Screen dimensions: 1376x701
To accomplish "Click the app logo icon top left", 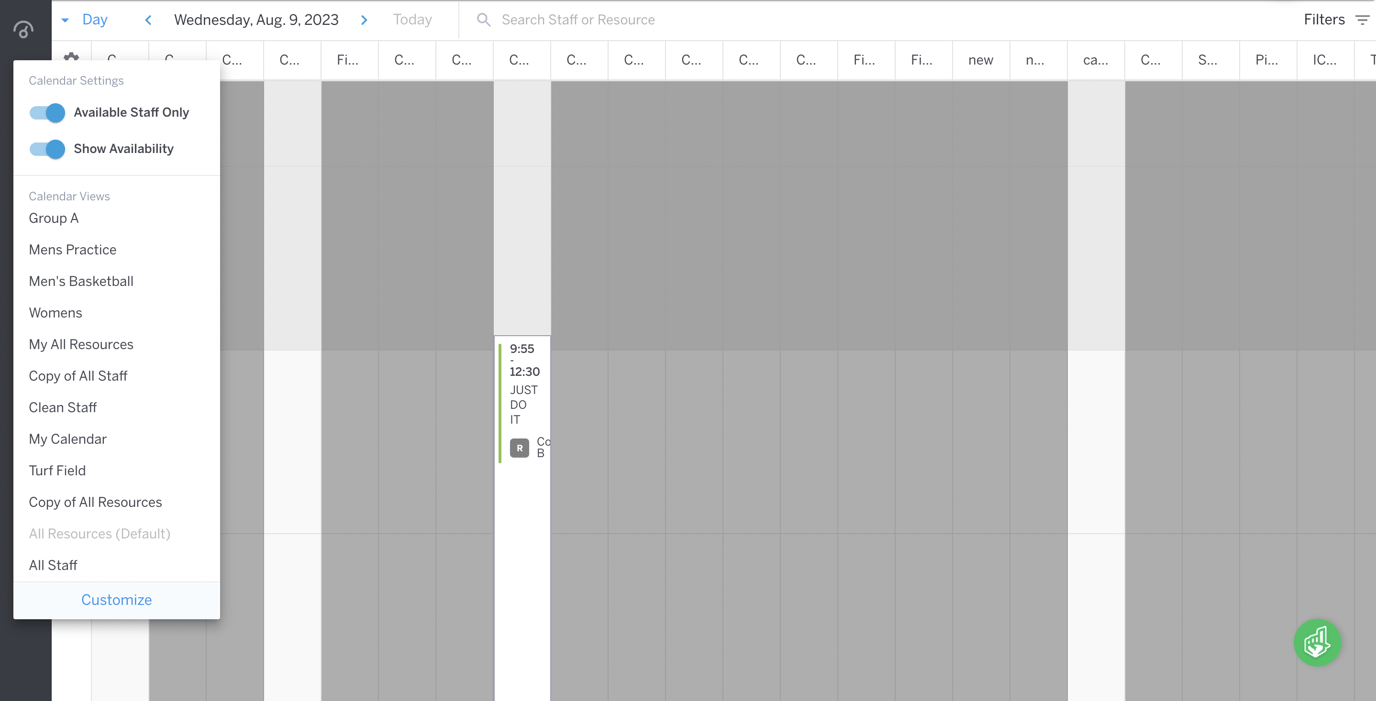I will click(x=24, y=28).
